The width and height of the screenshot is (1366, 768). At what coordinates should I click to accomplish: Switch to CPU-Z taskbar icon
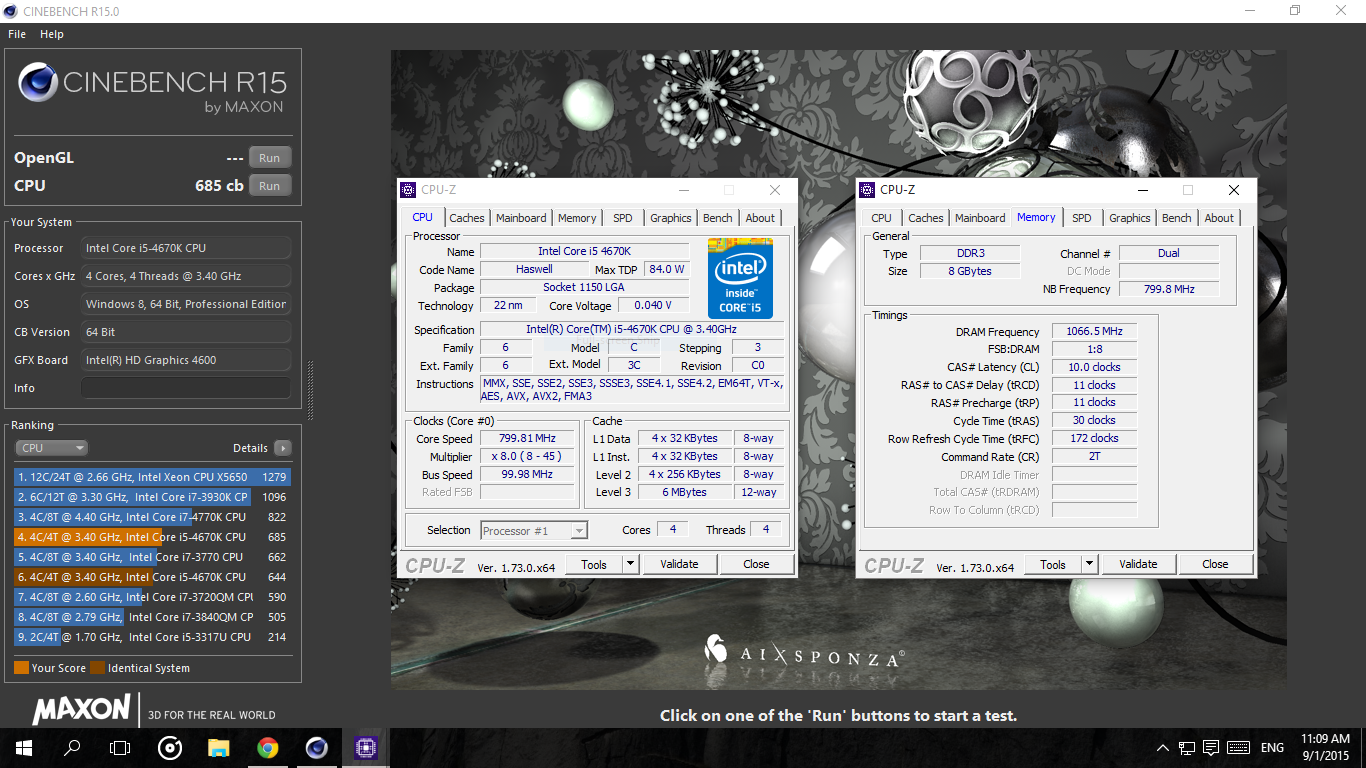coord(365,748)
